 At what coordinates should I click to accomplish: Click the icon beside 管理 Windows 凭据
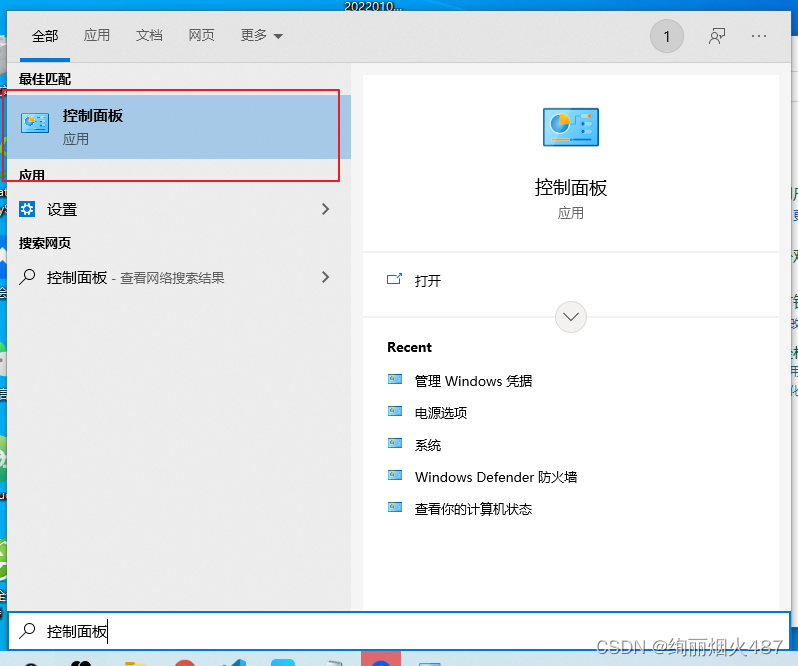pyautogui.click(x=395, y=379)
